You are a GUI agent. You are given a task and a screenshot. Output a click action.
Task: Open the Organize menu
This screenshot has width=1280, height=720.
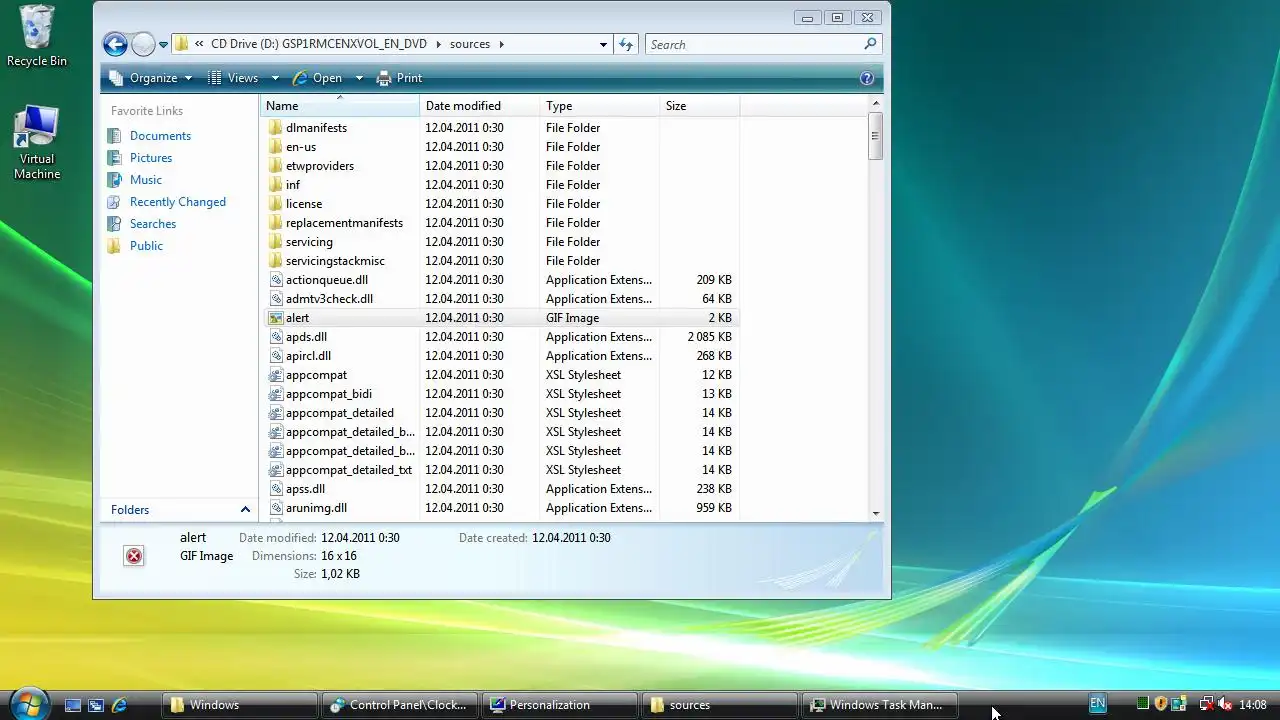[151, 78]
